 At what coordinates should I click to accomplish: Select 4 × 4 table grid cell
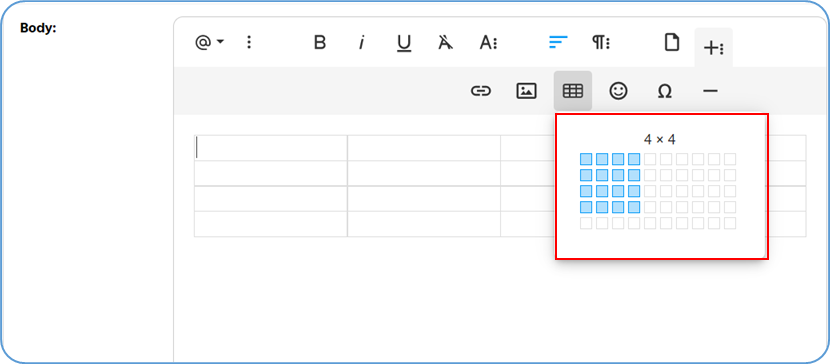pos(634,207)
